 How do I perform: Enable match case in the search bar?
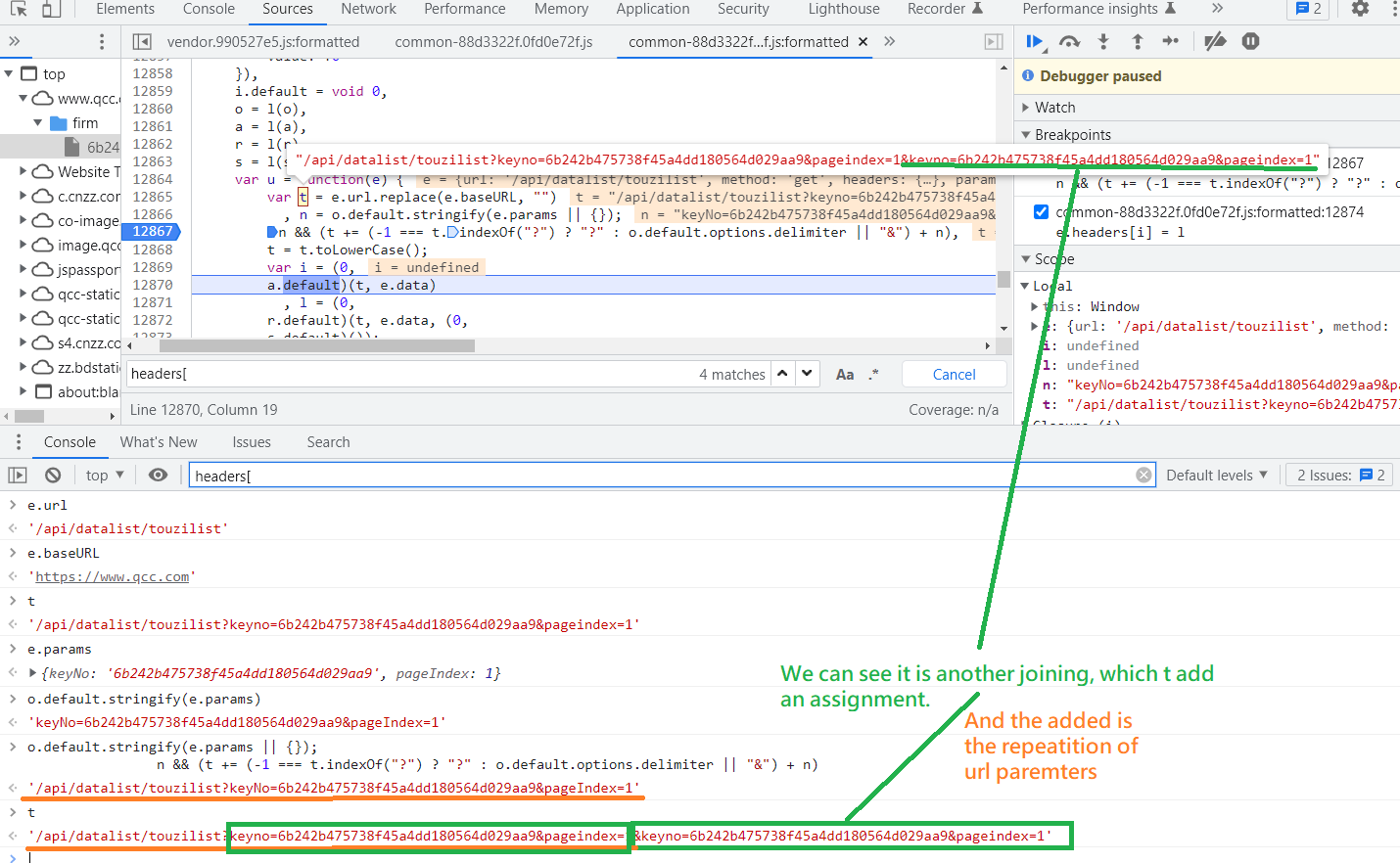(x=844, y=374)
